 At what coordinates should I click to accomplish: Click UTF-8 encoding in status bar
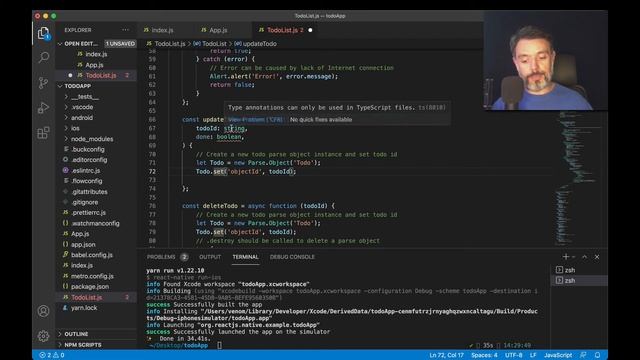(513, 355)
